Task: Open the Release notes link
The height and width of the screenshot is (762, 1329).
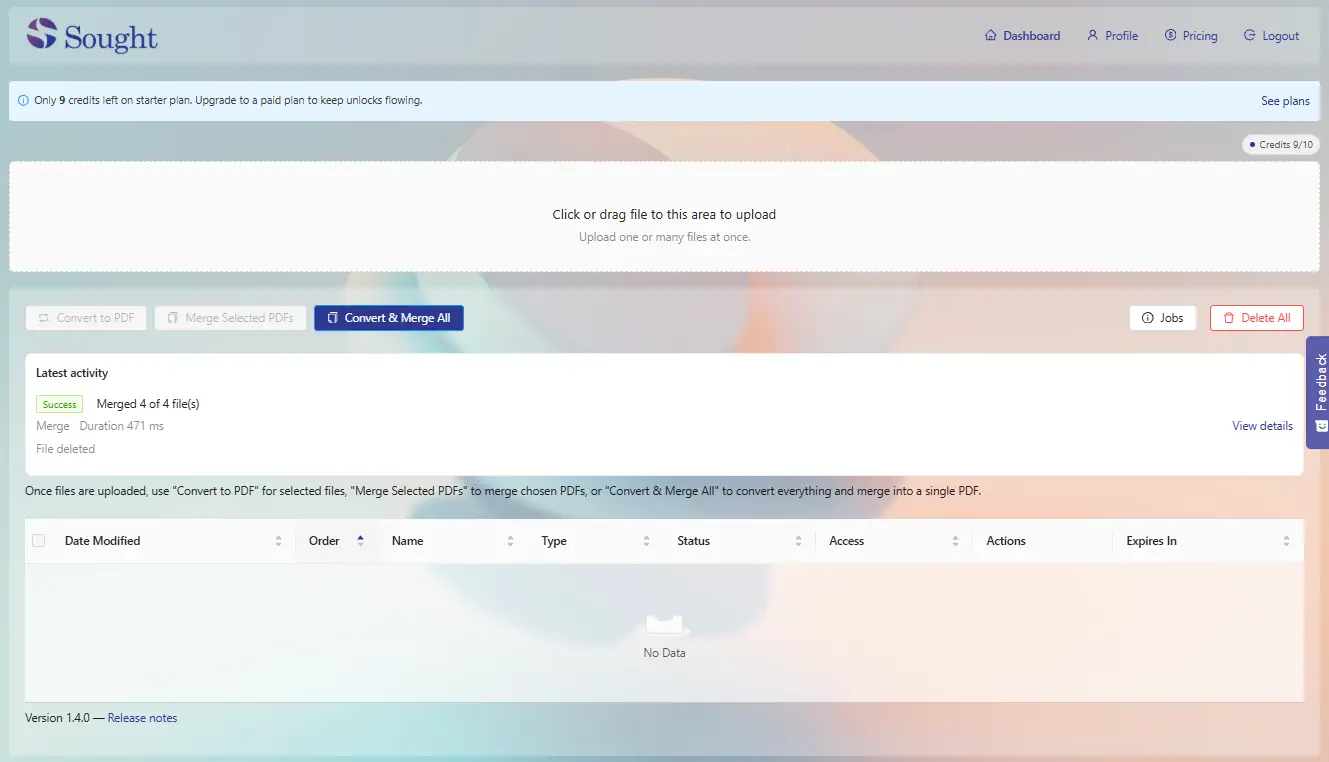Action: pos(142,718)
